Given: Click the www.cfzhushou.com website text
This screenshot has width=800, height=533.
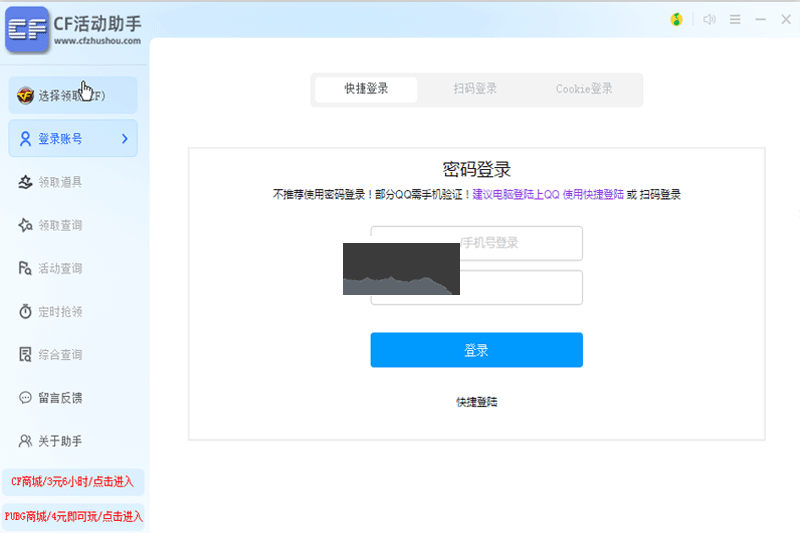Looking at the screenshot, I should [x=97, y=41].
